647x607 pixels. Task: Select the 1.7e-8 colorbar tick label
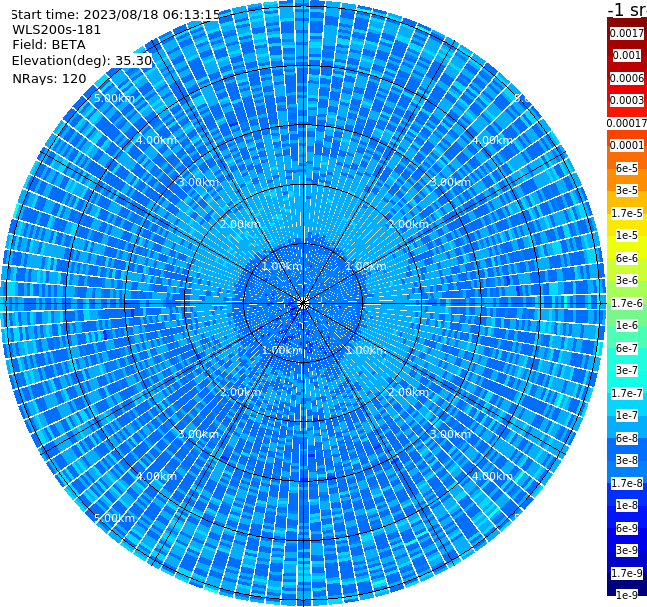[x=627, y=483]
